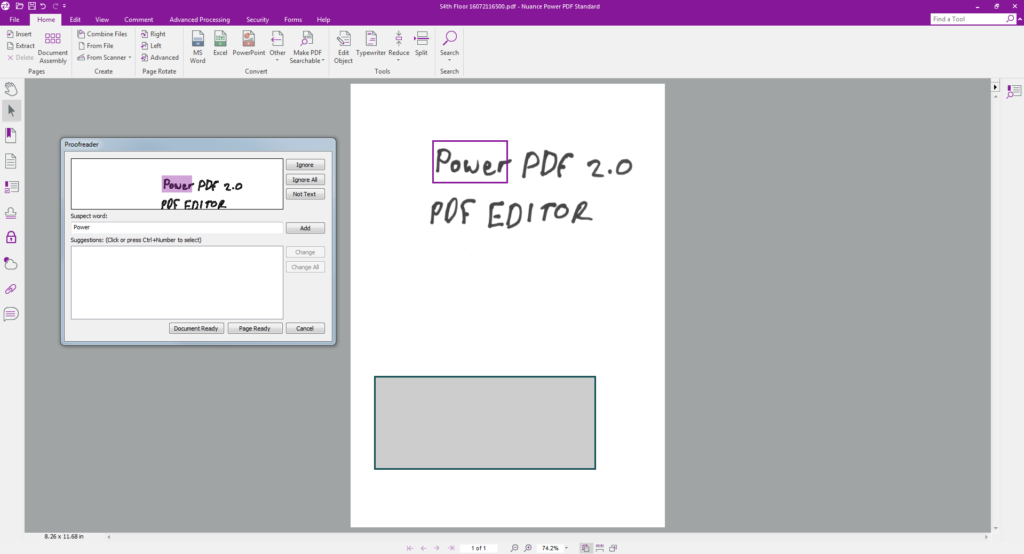The width and height of the screenshot is (1024, 554).
Task: Open the Help tab
Action: click(323, 20)
